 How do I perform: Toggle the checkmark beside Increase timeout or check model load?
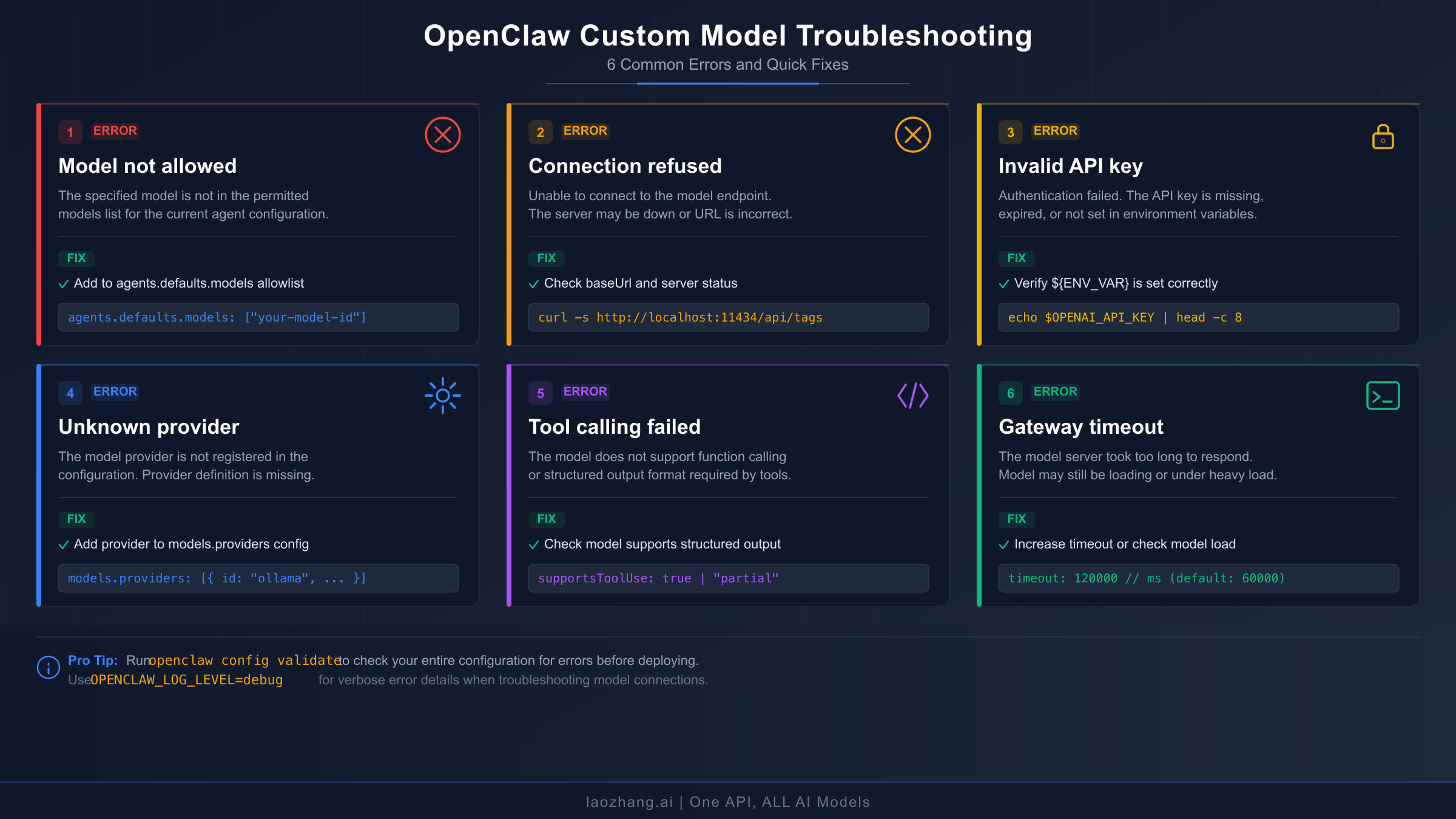click(x=1005, y=544)
